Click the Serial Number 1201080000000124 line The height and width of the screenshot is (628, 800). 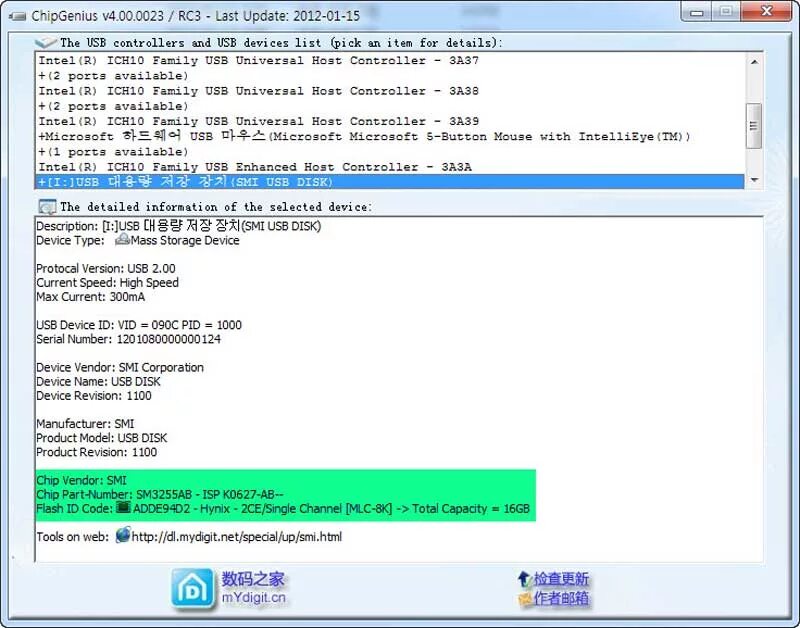[x=129, y=339]
